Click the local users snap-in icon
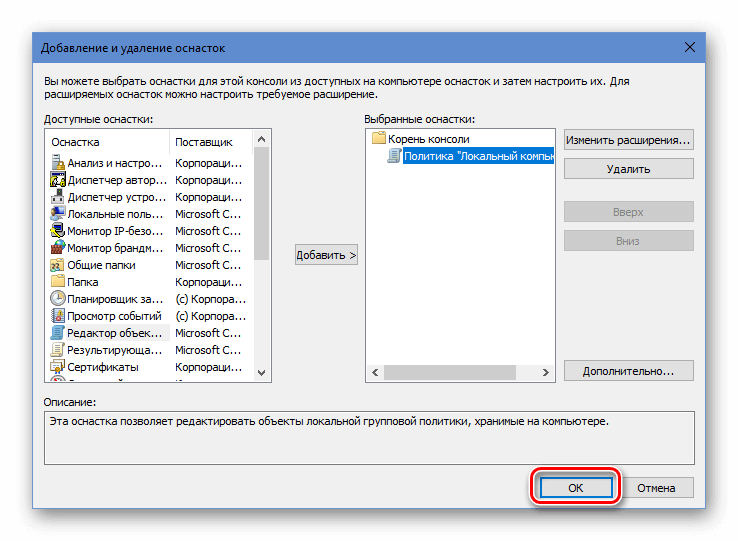The width and height of the screenshot is (738, 541). click(x=57, y=214)
